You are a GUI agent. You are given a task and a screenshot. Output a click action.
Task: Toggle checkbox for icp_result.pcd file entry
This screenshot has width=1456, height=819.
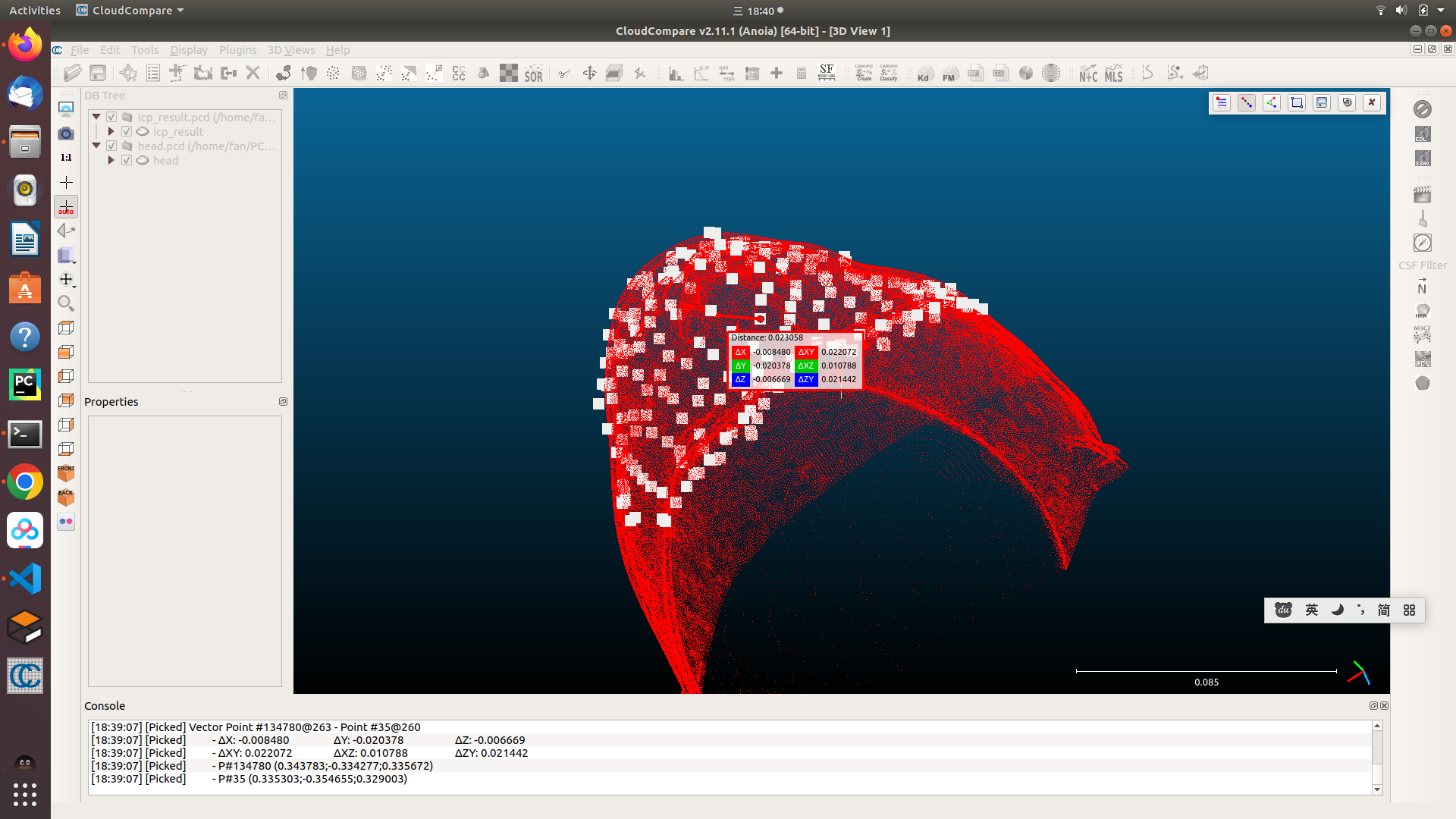(111, 117)
